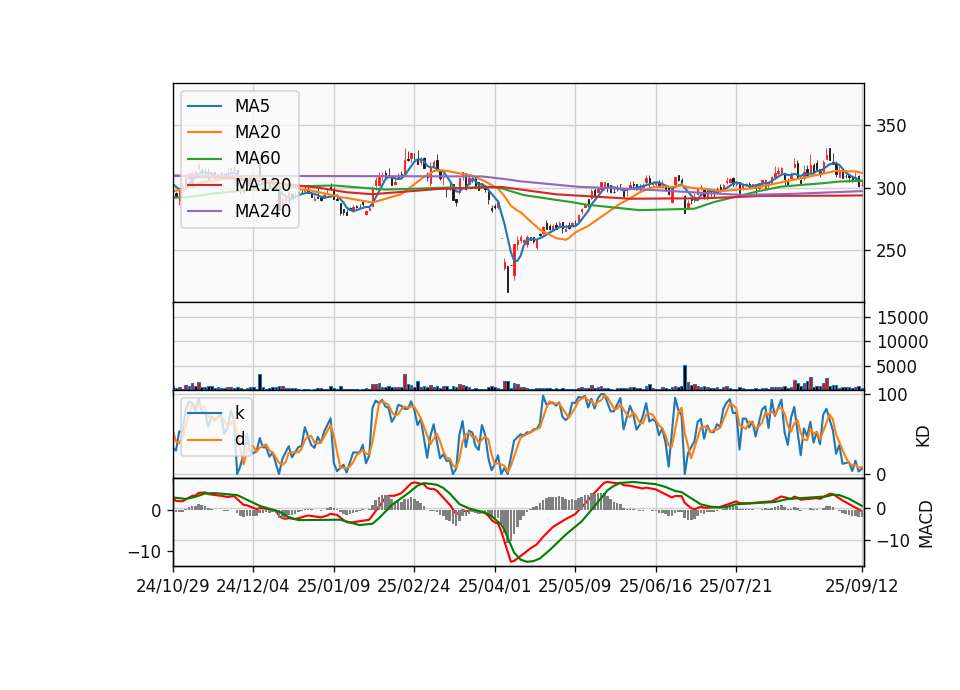Viewport: 960px width, 690px height.
Task: Click the MA240 purple line color sample in legend
Action: point(204,211)
